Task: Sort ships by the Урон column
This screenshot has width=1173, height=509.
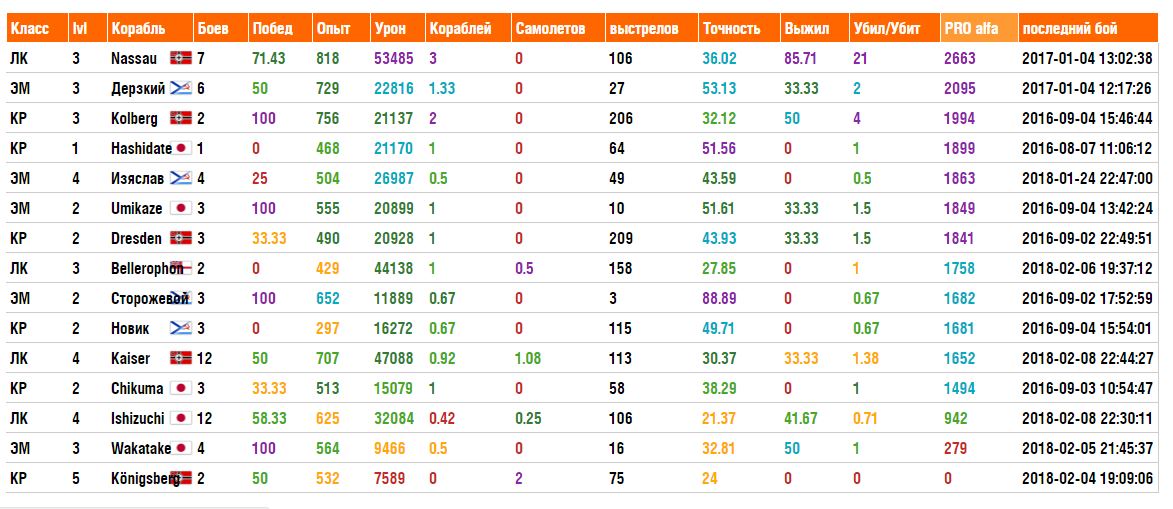Action: (x=389, y=29)
